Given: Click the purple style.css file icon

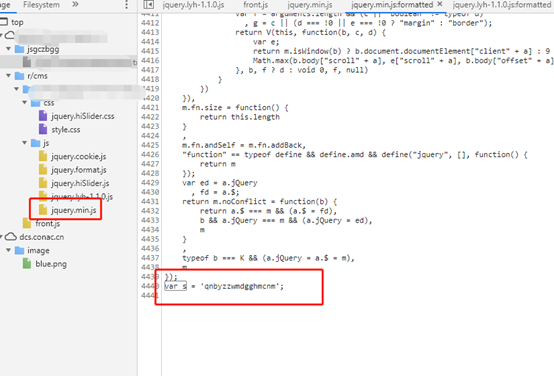Looking at the screenshot, I should point(43,129).
